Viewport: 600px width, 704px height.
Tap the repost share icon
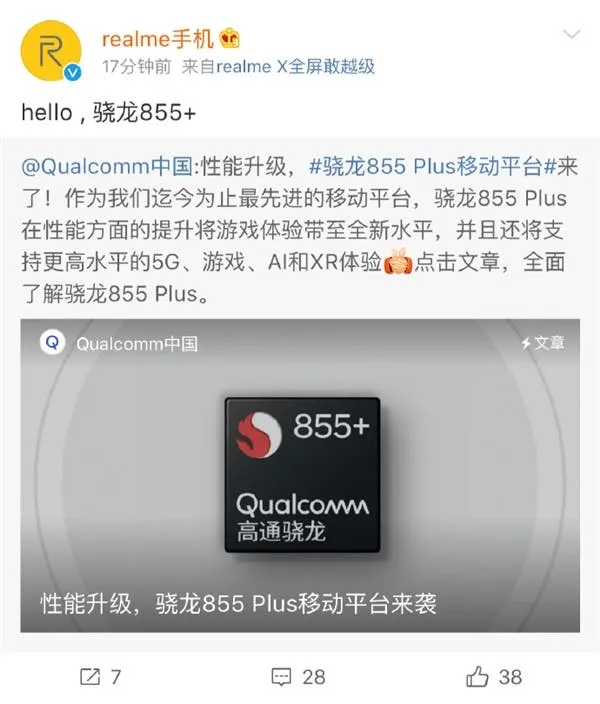tap(90, 677)
